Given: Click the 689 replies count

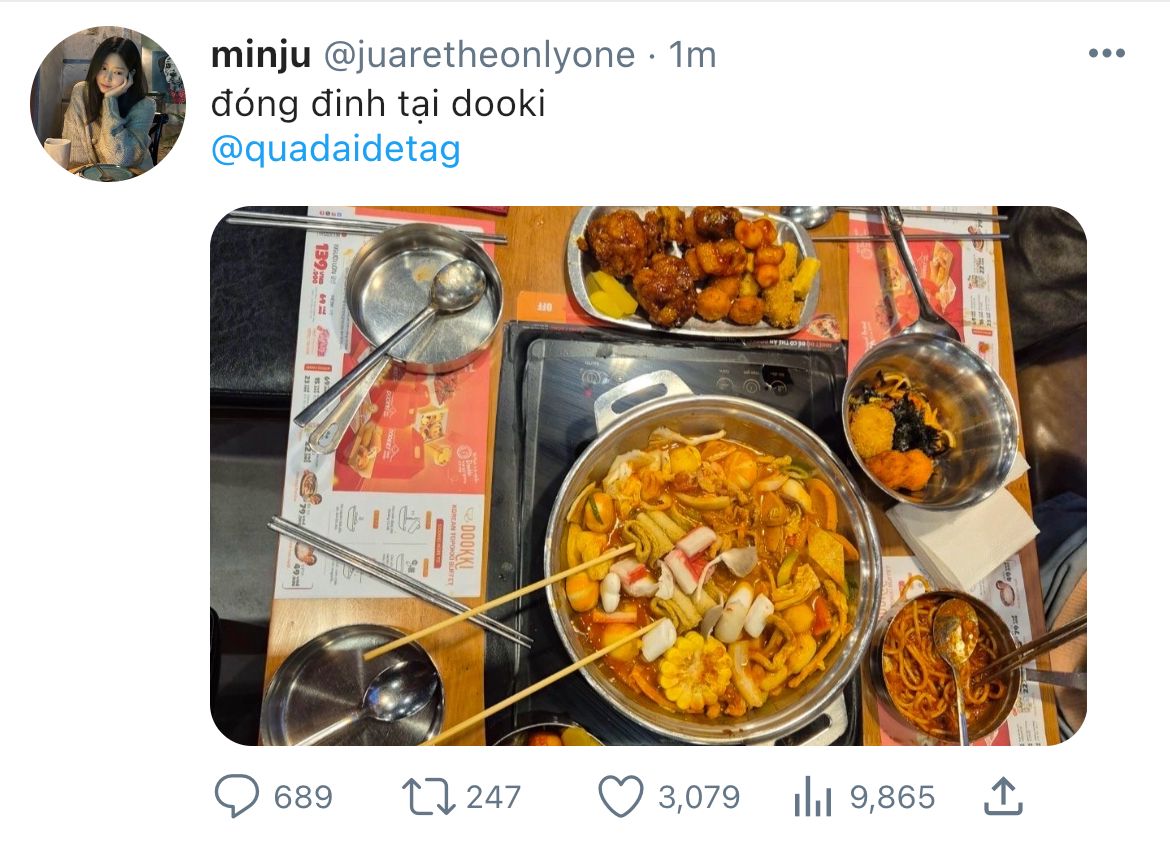Looking at the screenshot, I should click(x=302, y=797).
